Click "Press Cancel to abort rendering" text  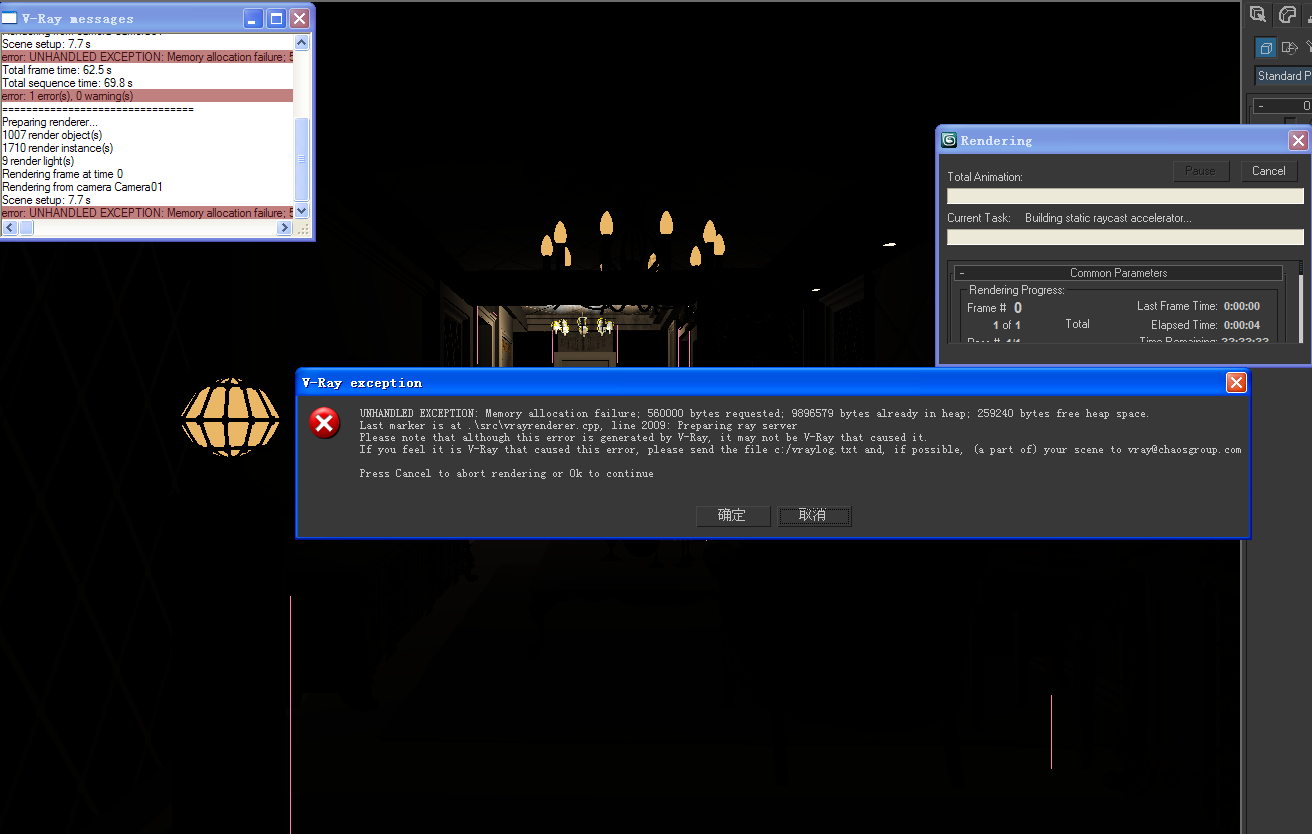[x=506, y=474]
